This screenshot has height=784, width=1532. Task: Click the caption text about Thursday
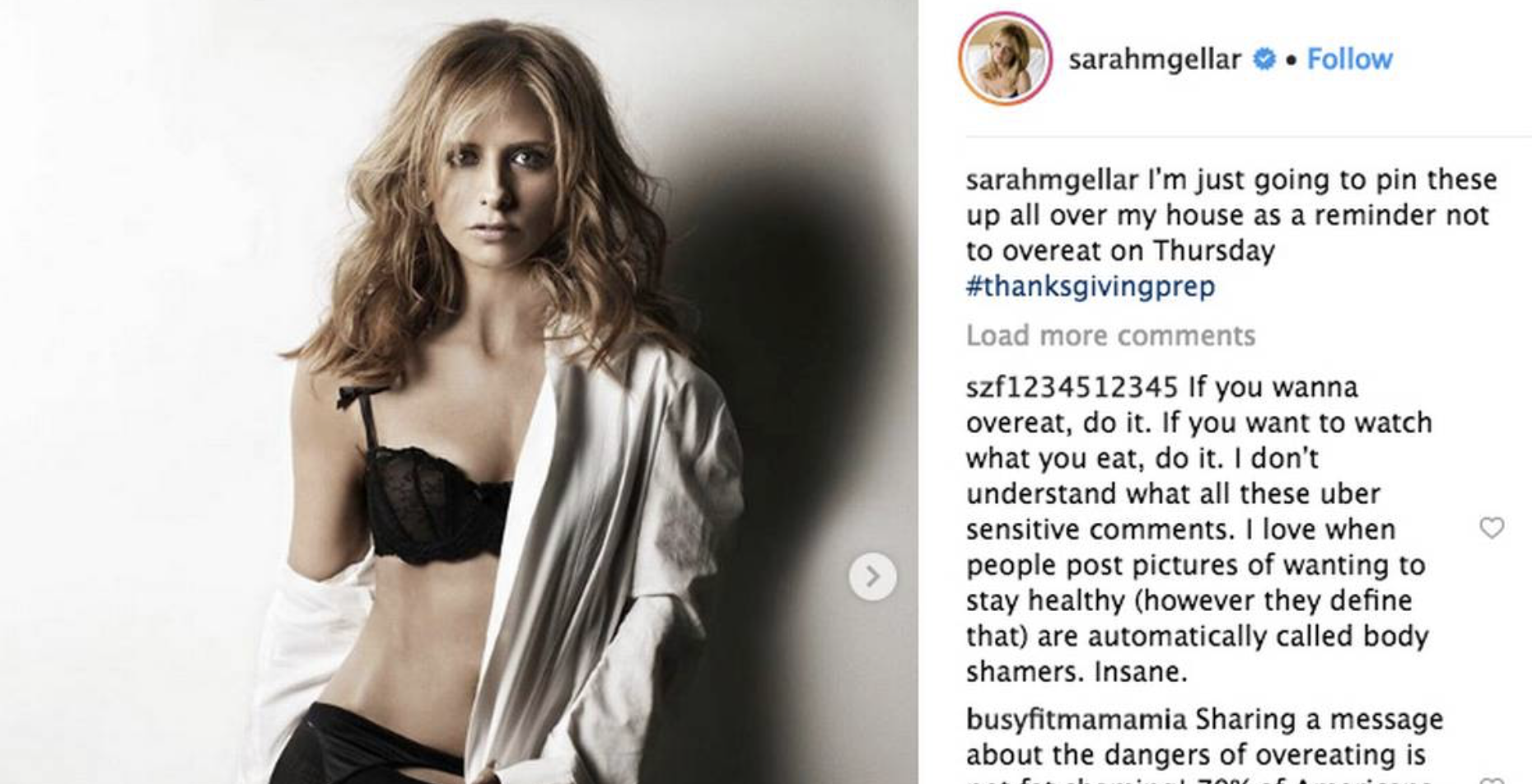[x=1231, y=214]
